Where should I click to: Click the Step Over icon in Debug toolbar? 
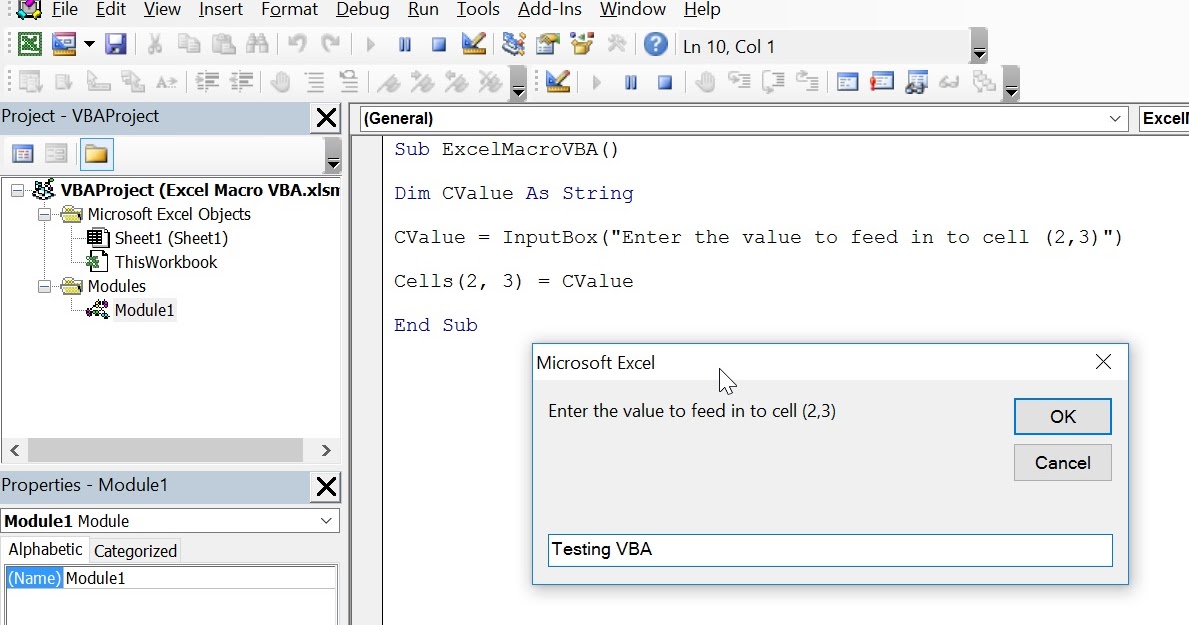(773, 81)
